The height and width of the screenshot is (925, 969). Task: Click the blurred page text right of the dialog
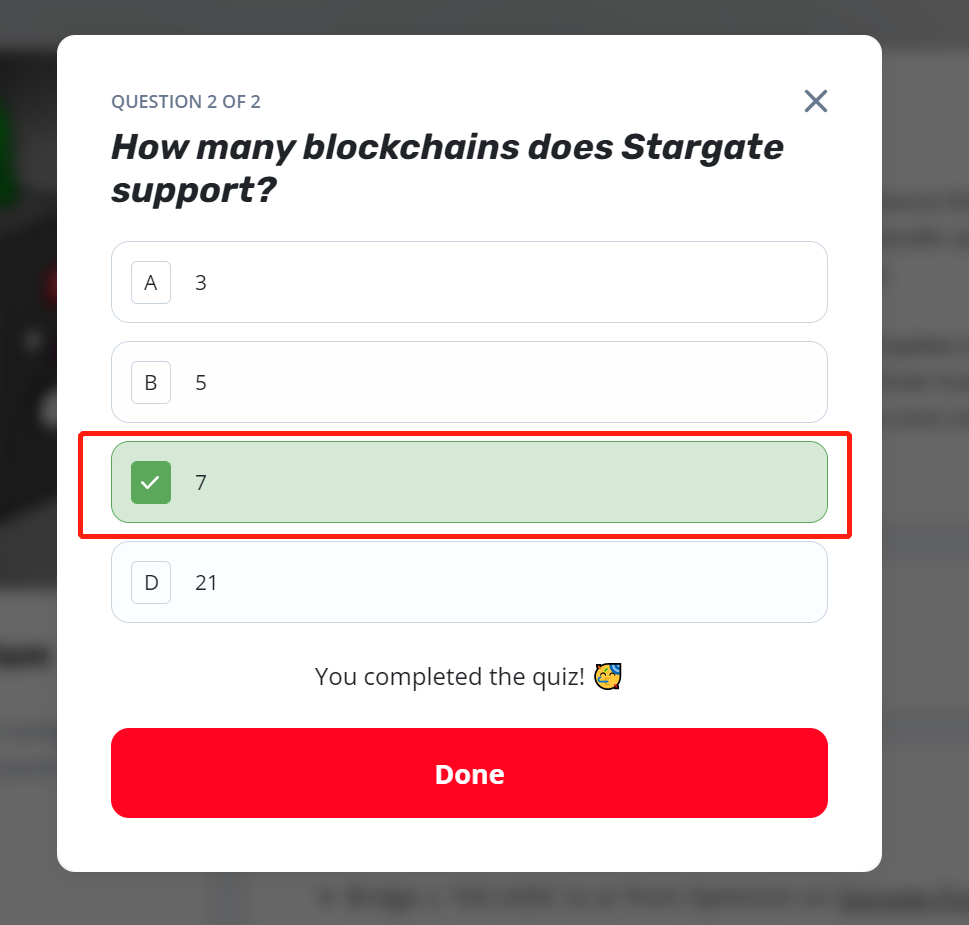point(925,380)
